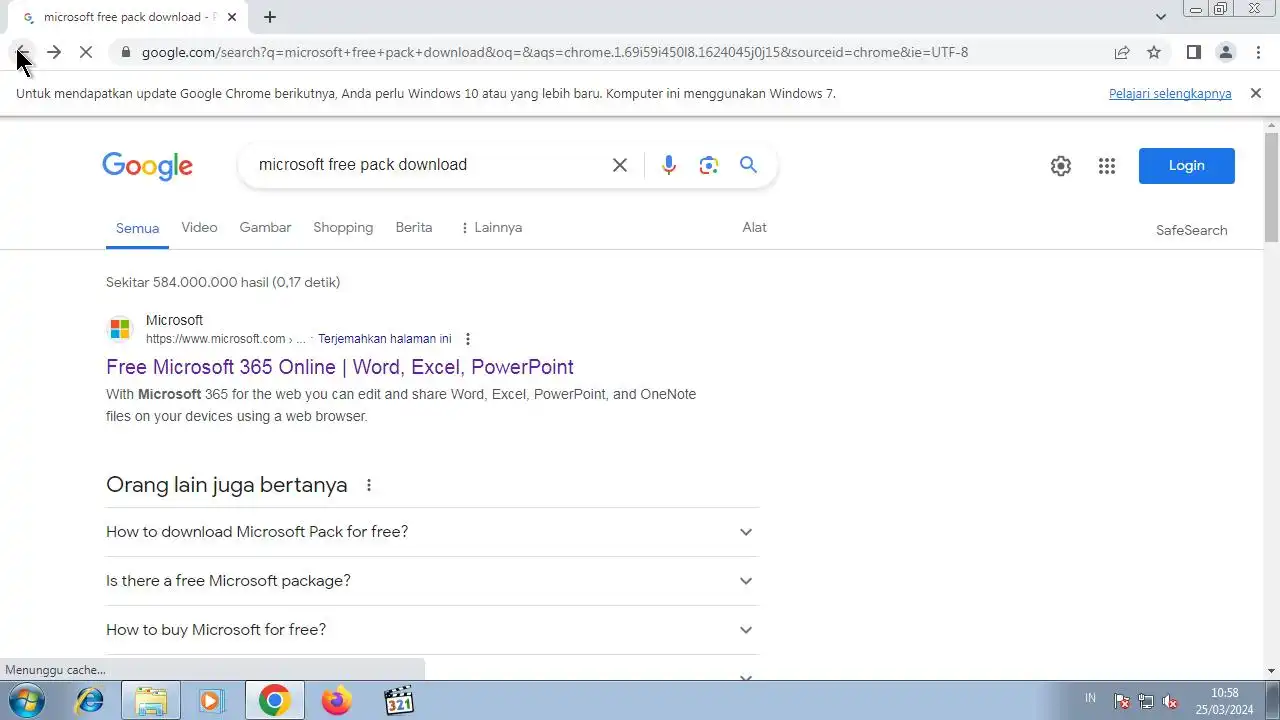1280x720 pixels.
Task: Click the page vertical scrollbar thumb
Action: tap(1272, 186)
